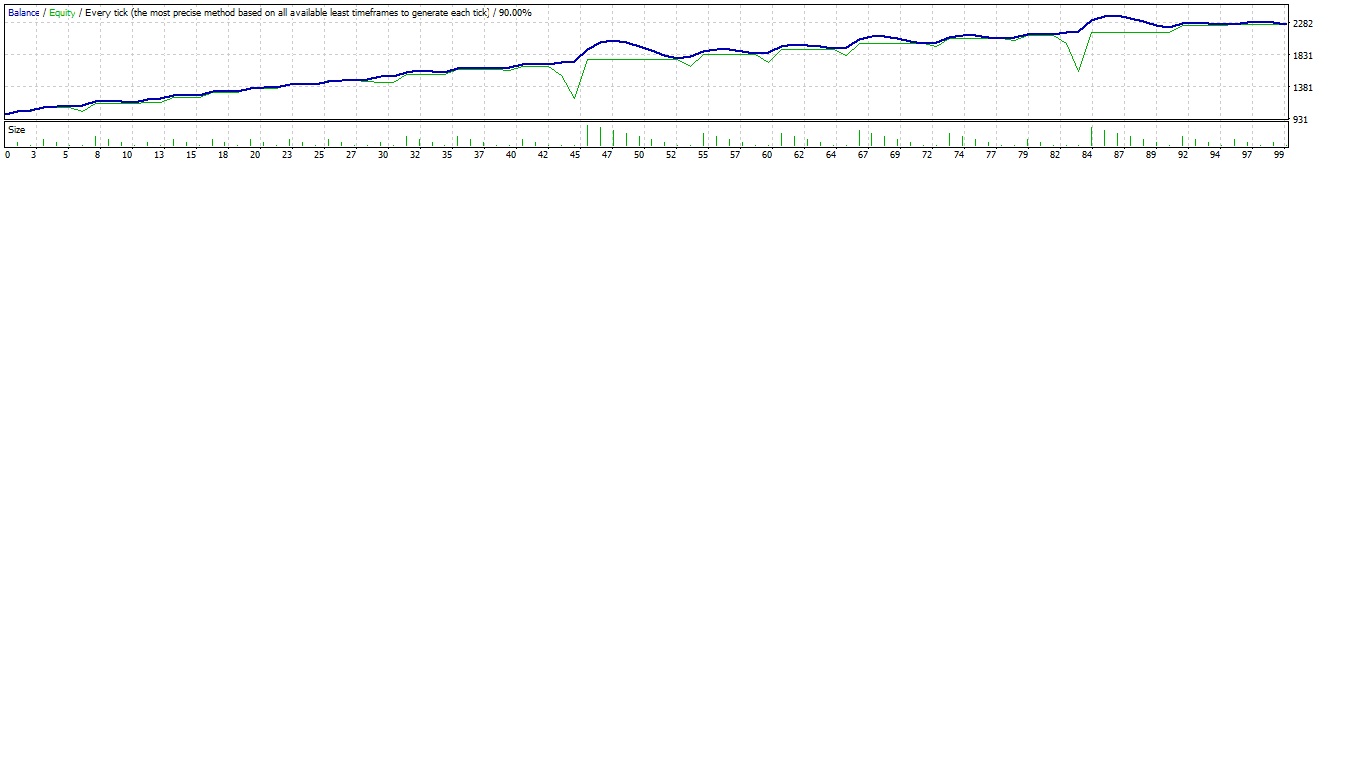Viewport: 1366px width, 768px height.
Task: Click x-axis trade number 0
Action: [7, 155]
